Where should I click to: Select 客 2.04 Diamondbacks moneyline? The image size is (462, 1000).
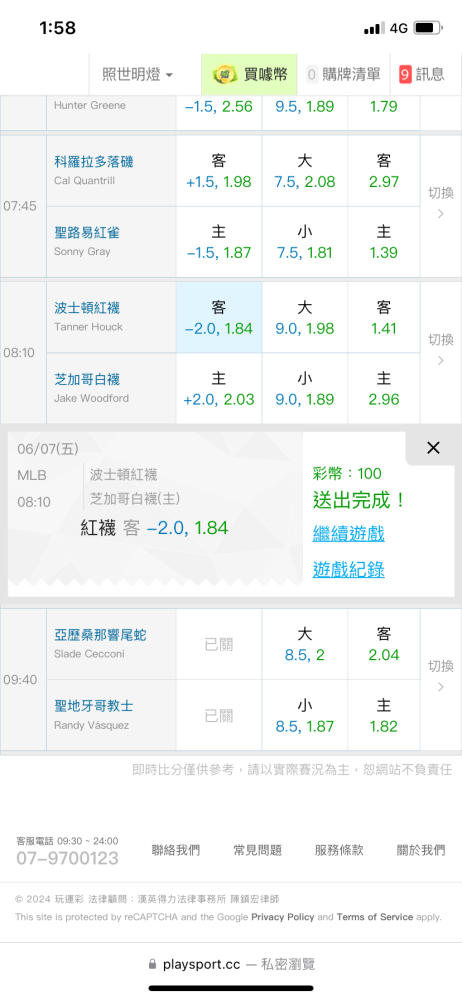coord(384,644)
